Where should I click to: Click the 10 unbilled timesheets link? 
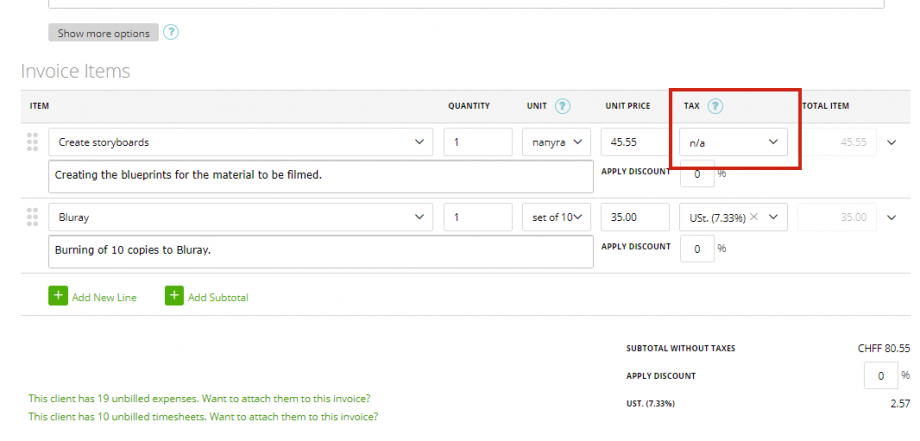click(x=203, y=417)
